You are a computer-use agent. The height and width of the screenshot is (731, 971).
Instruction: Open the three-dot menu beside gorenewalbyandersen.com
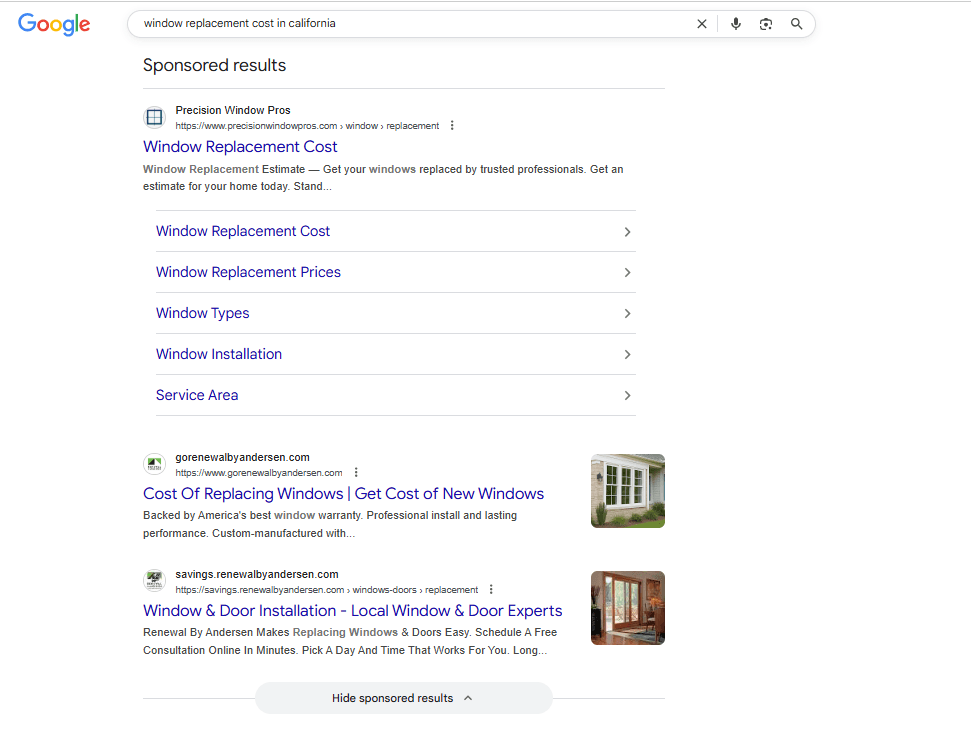click(356, 471)
